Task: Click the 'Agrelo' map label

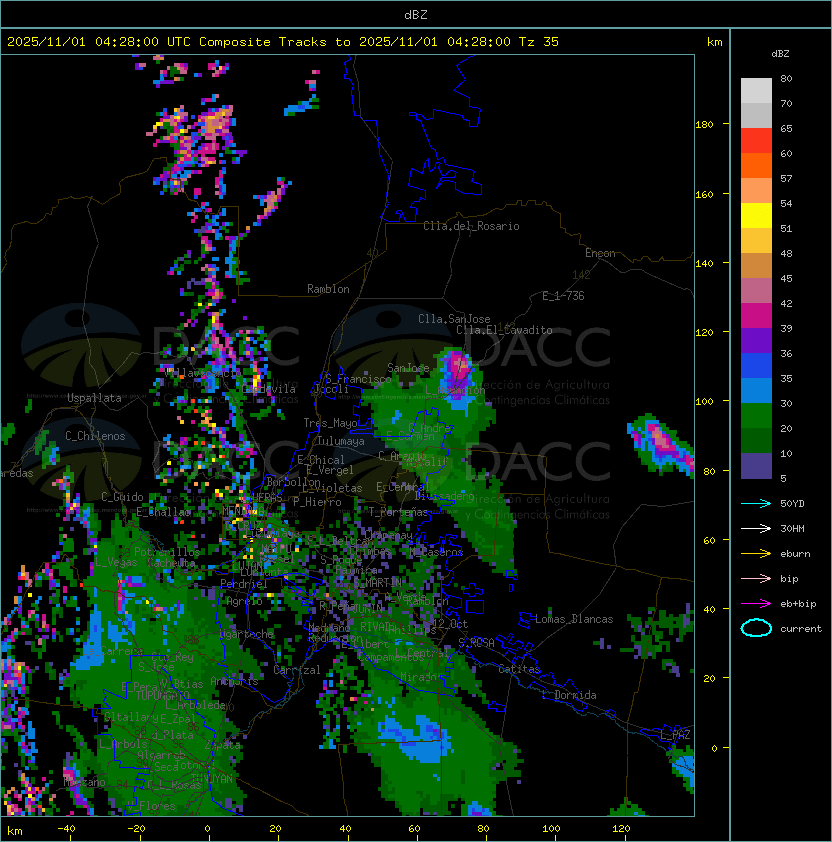Action: [x=244, y=601]
